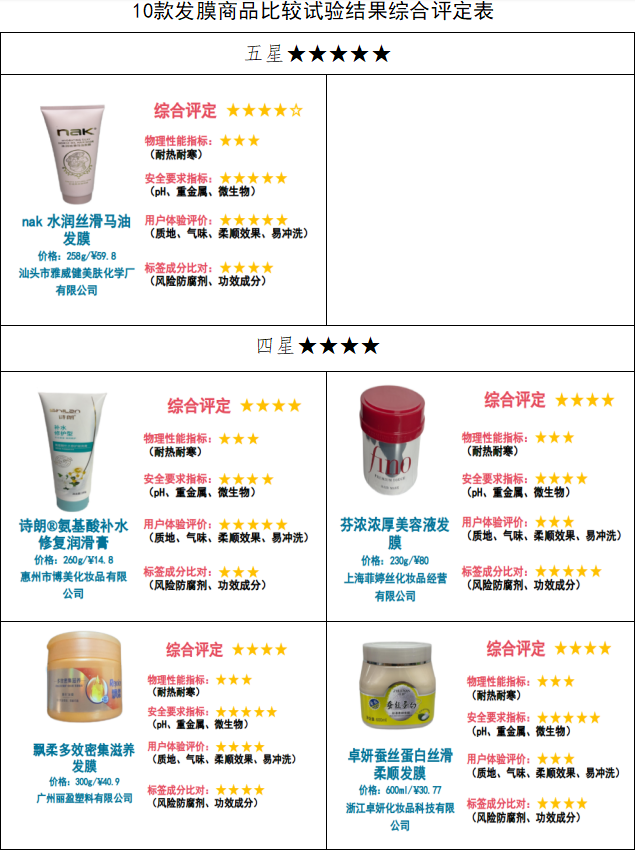Viewport: 635px width, 850px height.
Task: Click the four black stars beside 四星
Action: point(339,345)
